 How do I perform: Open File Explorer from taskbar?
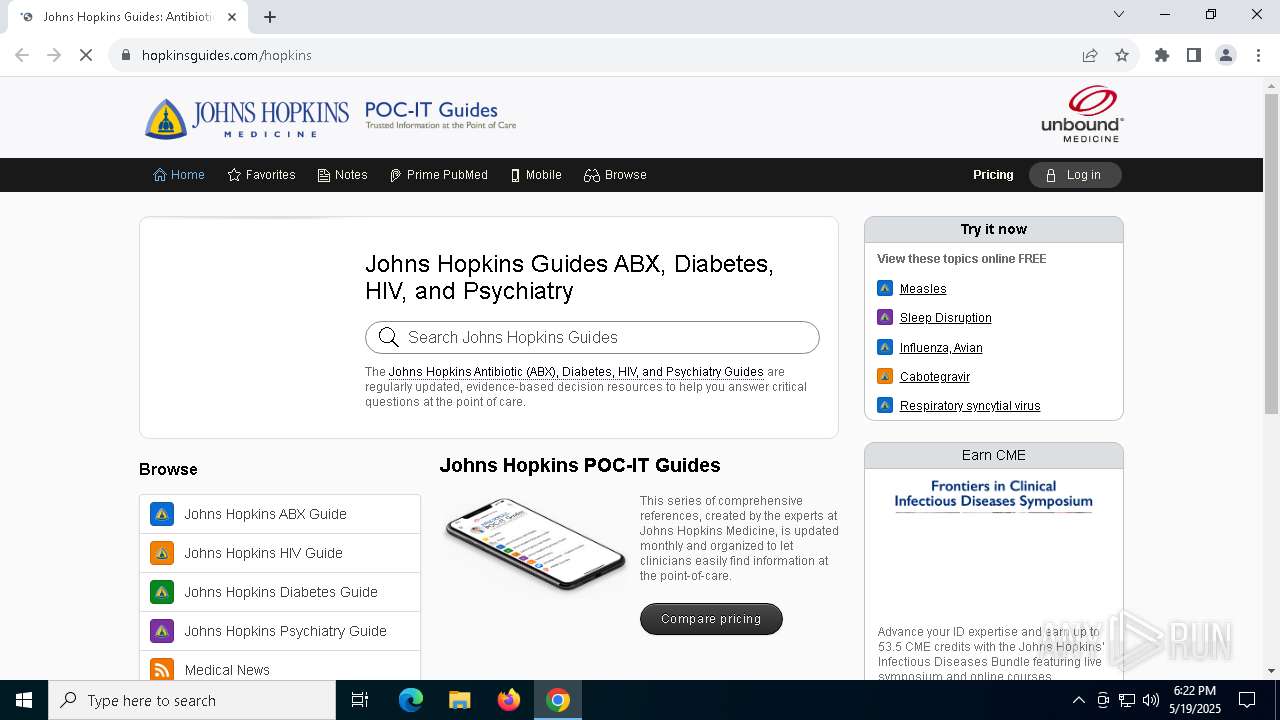click(460, 700)
